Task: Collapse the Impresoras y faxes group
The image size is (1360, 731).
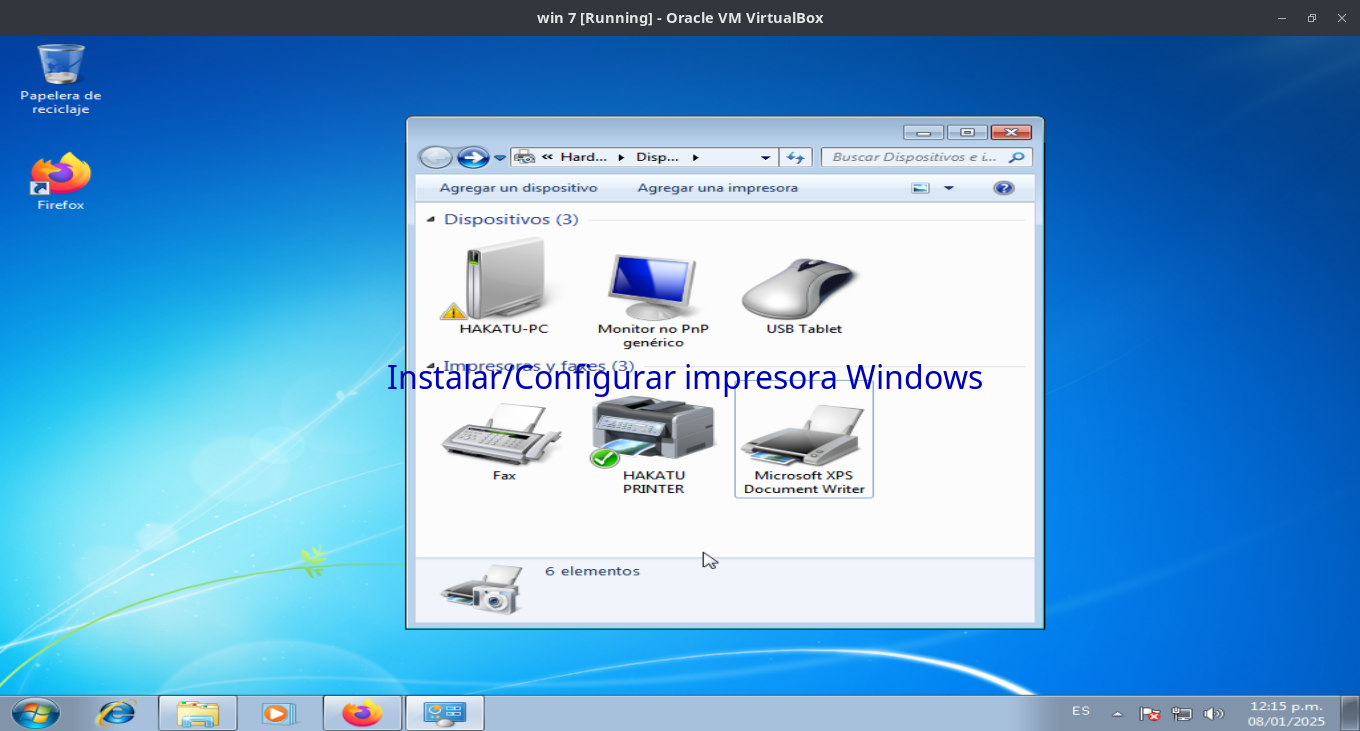Action: click(x=431, y=366)
